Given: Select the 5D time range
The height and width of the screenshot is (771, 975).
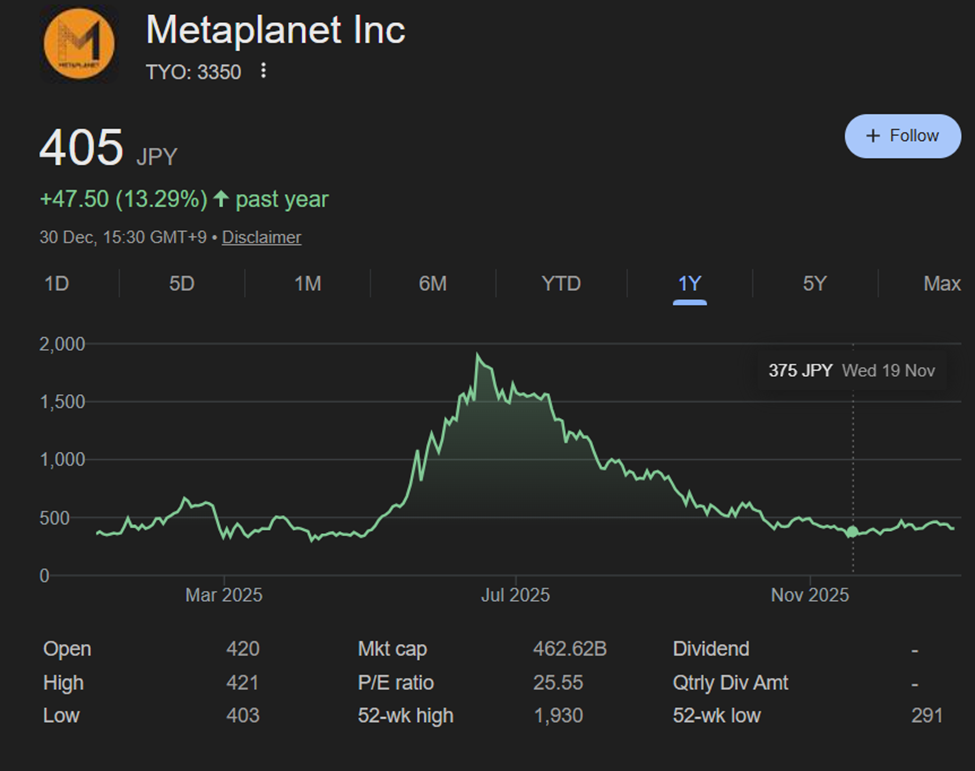Looking at the screenshot, I should [x=181, y=284].
